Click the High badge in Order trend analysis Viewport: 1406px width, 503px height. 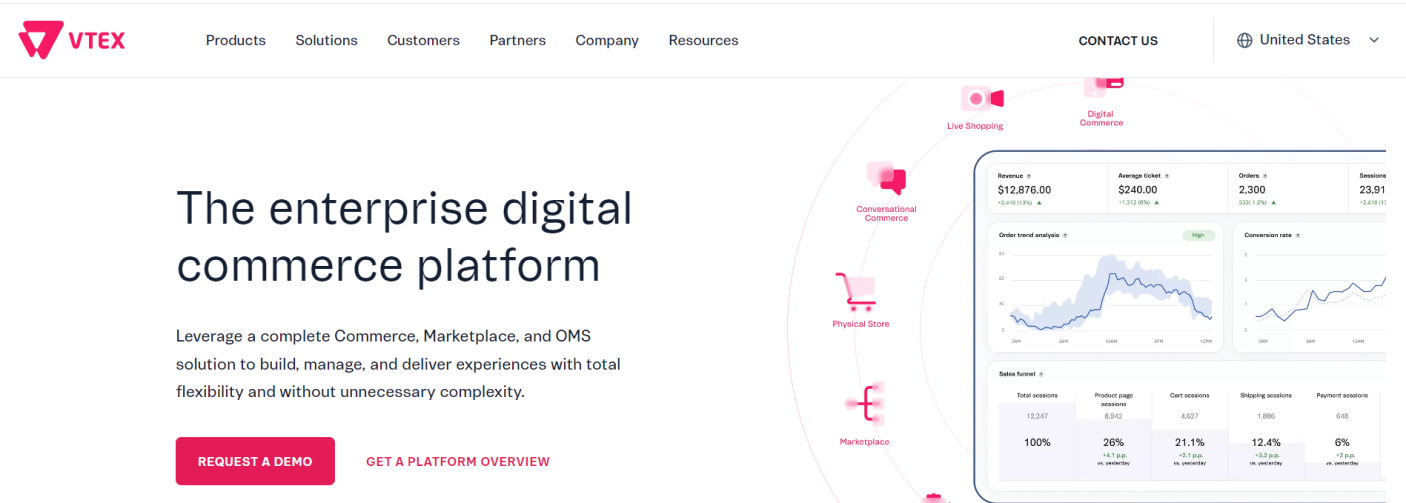click(x=1197, y=236)
